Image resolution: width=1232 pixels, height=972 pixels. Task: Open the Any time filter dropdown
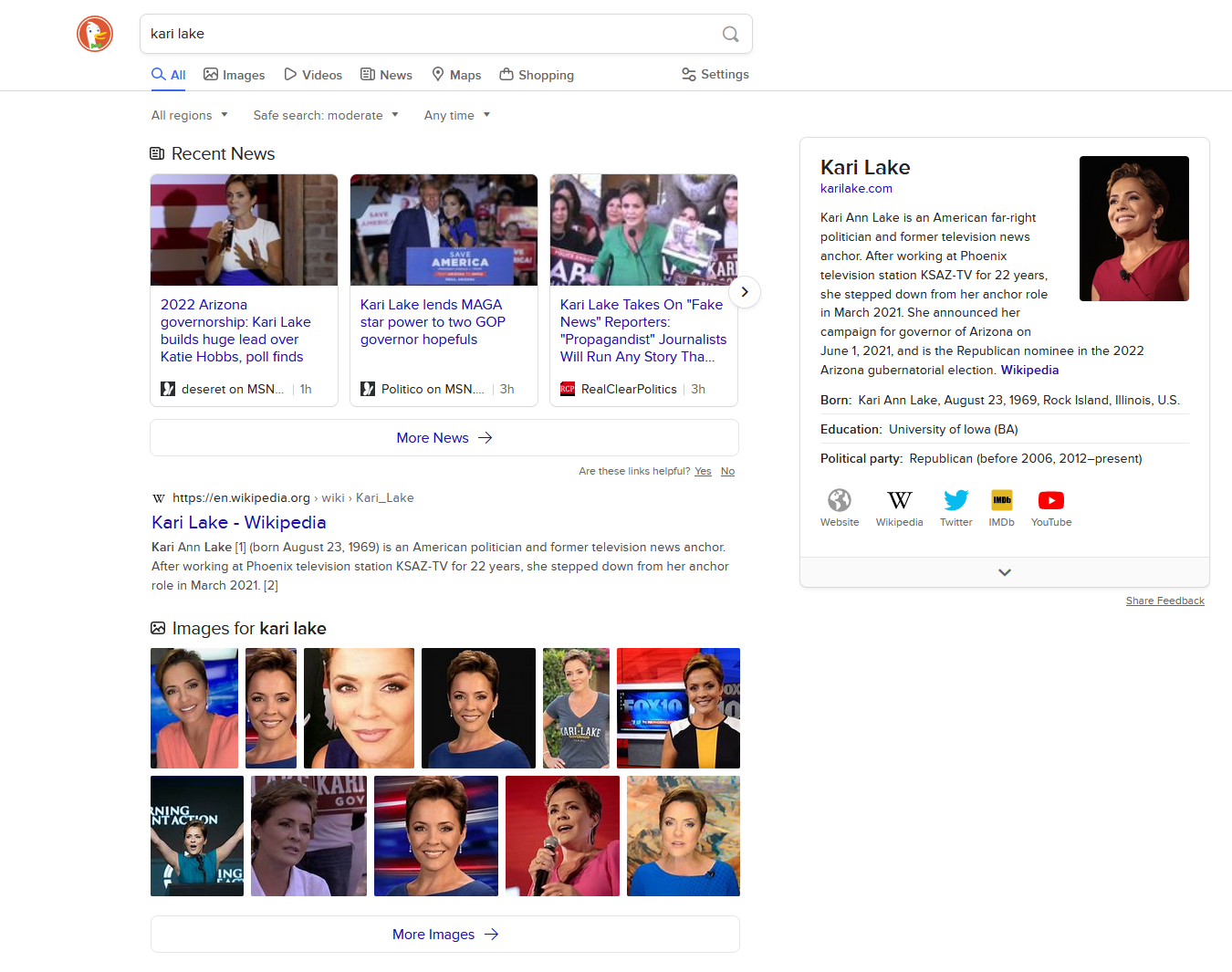456,115
